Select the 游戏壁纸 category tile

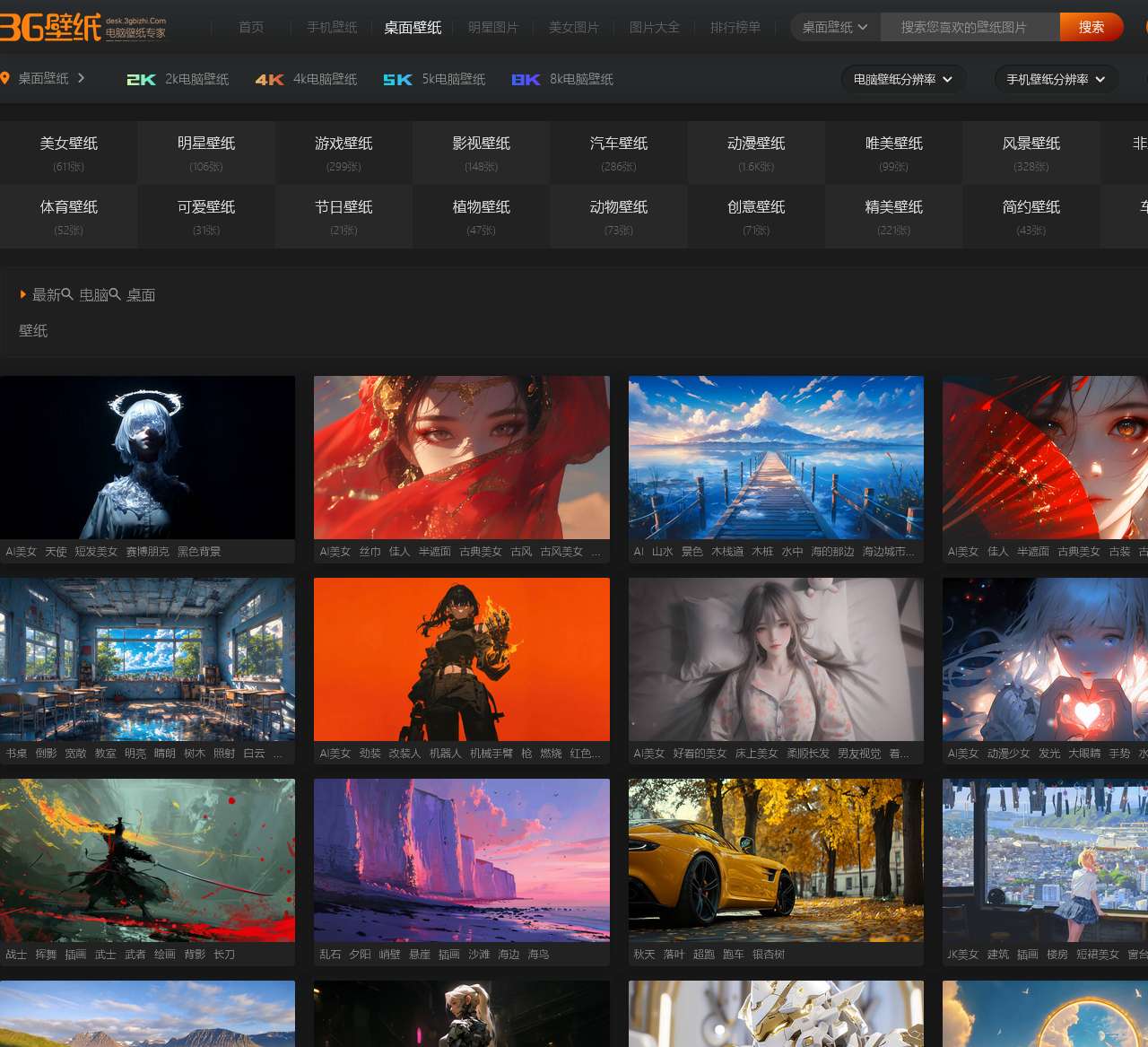point(344,153)
